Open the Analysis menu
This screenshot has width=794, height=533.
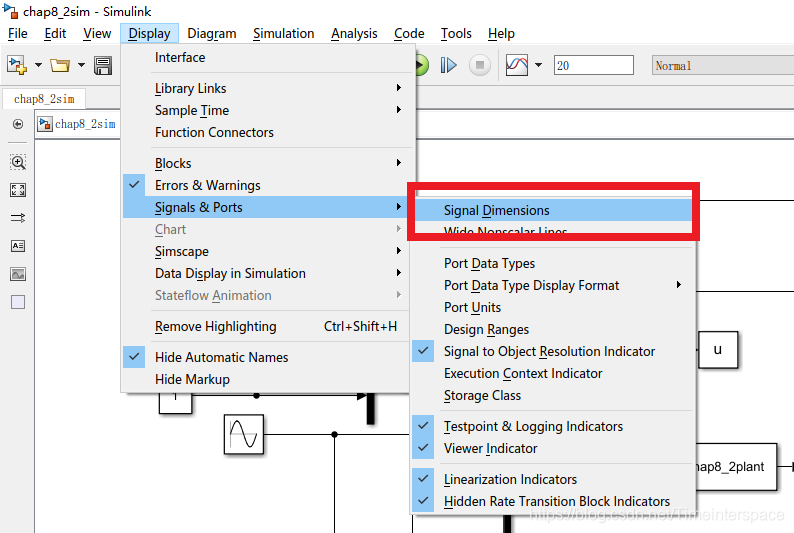(354, 33)
